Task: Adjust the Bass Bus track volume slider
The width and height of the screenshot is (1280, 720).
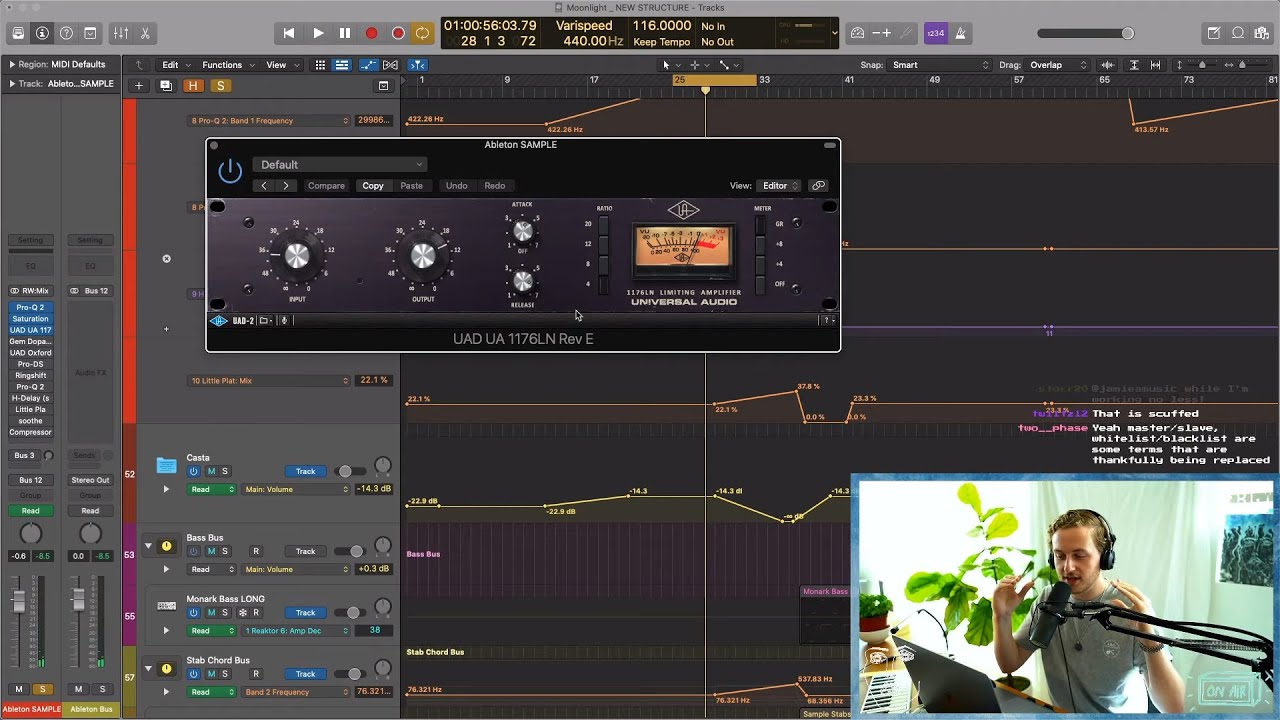Action: click(x=349, y=552)
